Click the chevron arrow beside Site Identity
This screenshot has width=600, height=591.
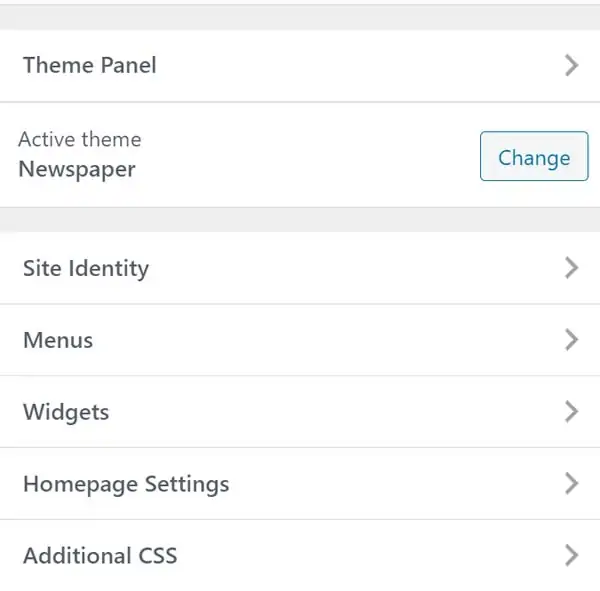571,268
